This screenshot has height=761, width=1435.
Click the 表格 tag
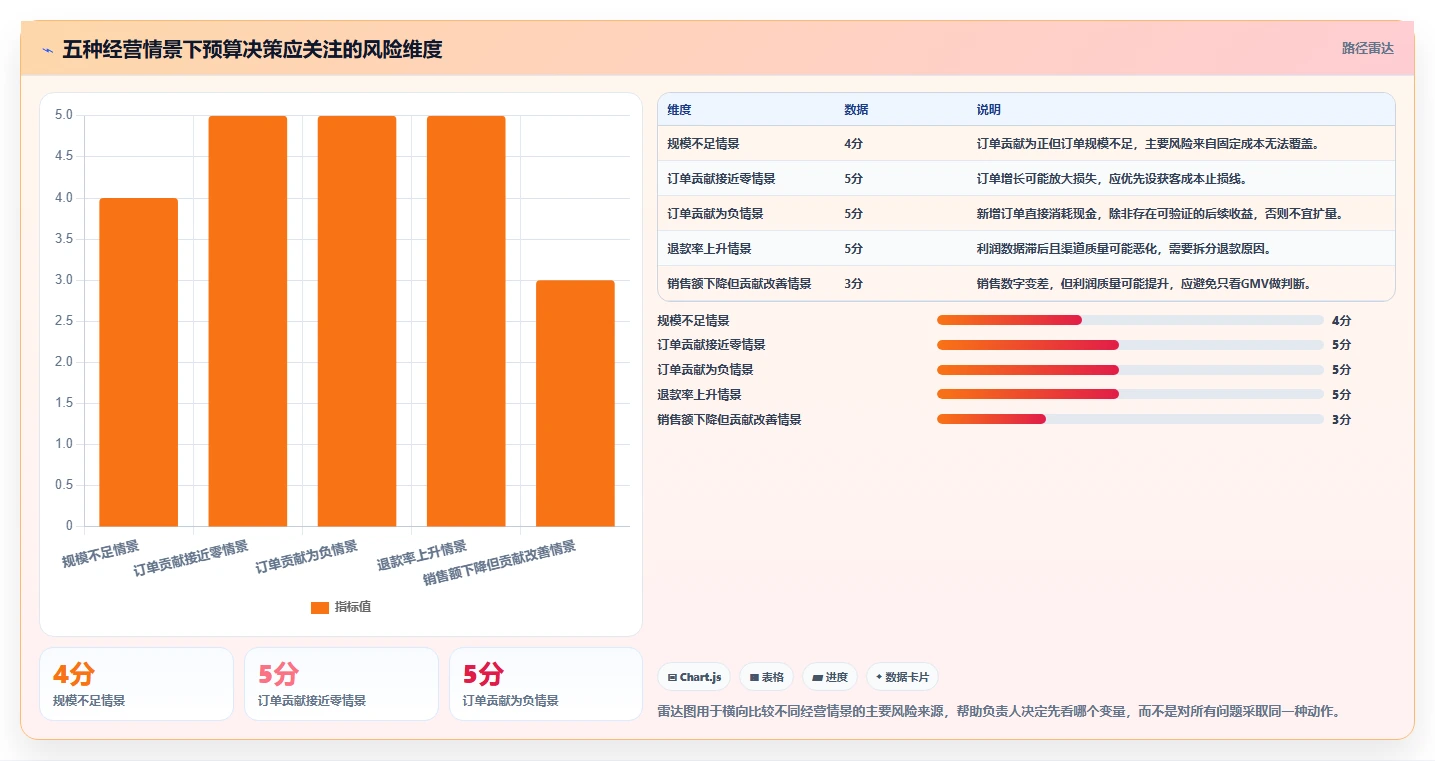(766, 677)
